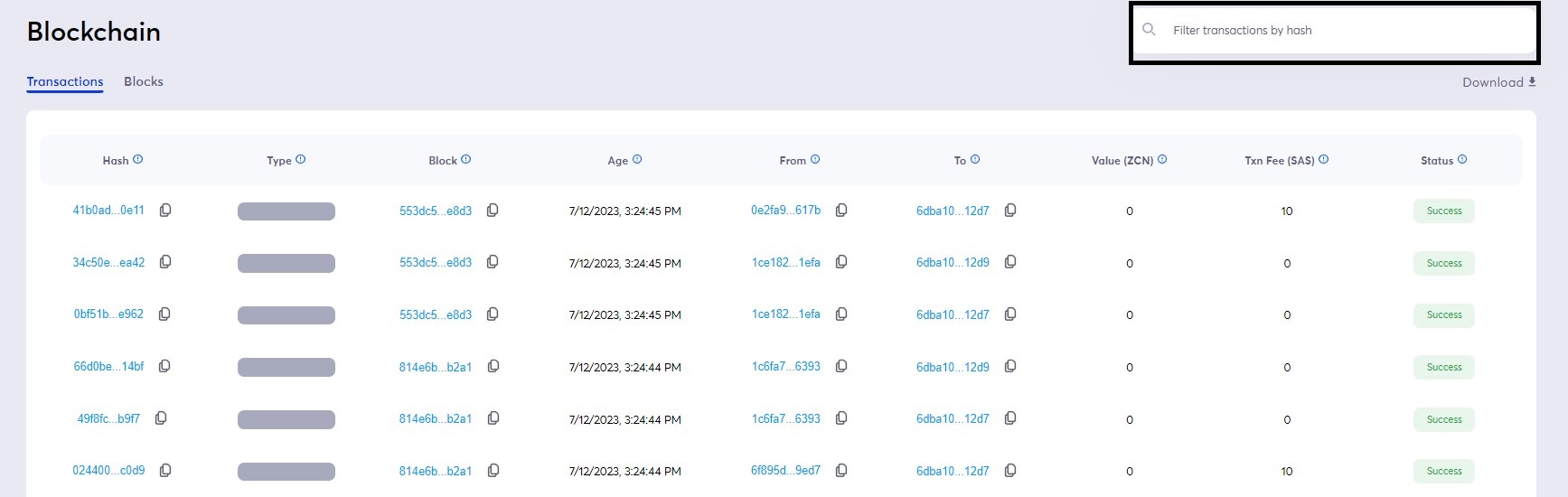Viewport: 1568px width, 497px height.
Task: Click info icon next to Hash header
Action: [x=138, y=160]
